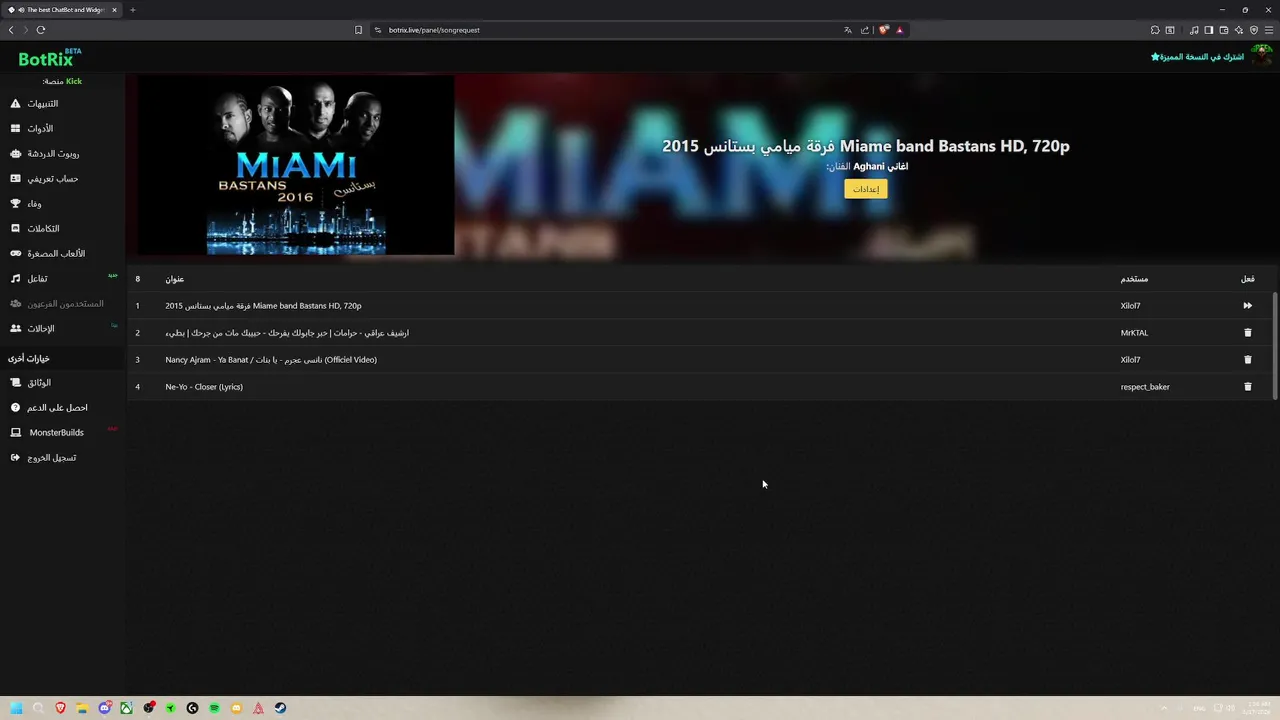Open الألعاب المصغرة mini games
1280x720 pixels.
click(56, 254)
